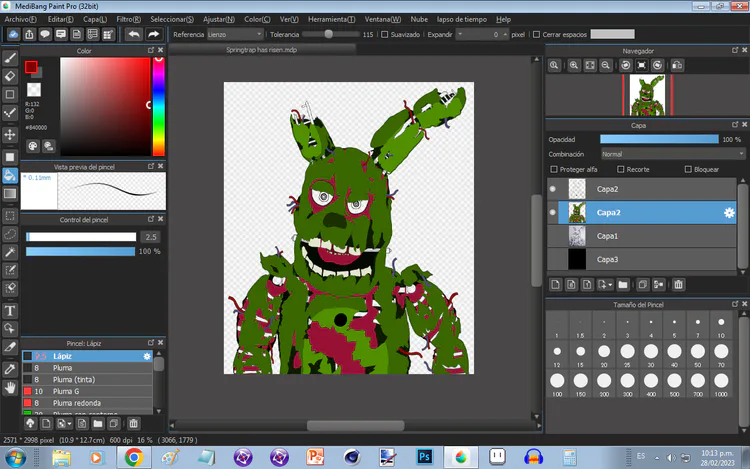The width and height of the screenshot is (750, 469).
Task: Select the Brush tool
Action: coord(10,58)
